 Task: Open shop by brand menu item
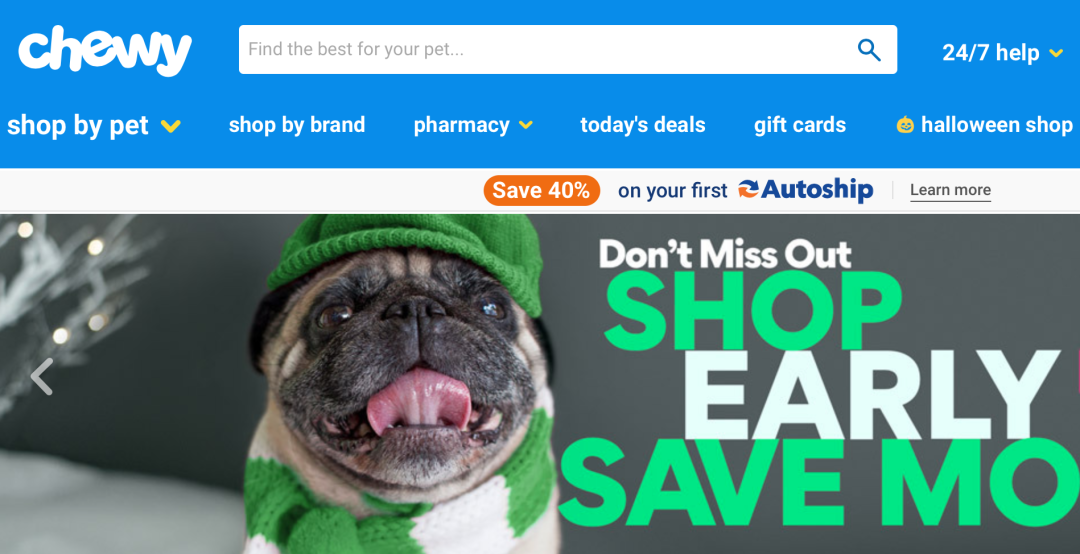pyautogui.click(x=297, y=125)
